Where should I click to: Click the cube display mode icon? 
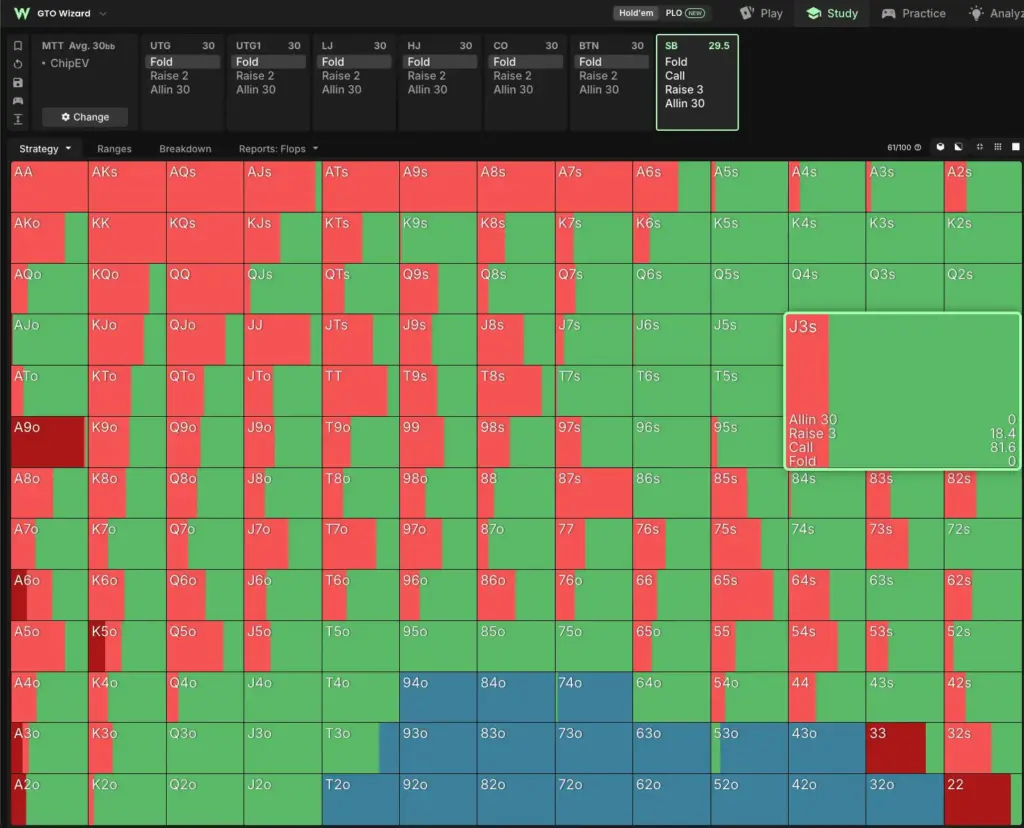click(940, 147)
